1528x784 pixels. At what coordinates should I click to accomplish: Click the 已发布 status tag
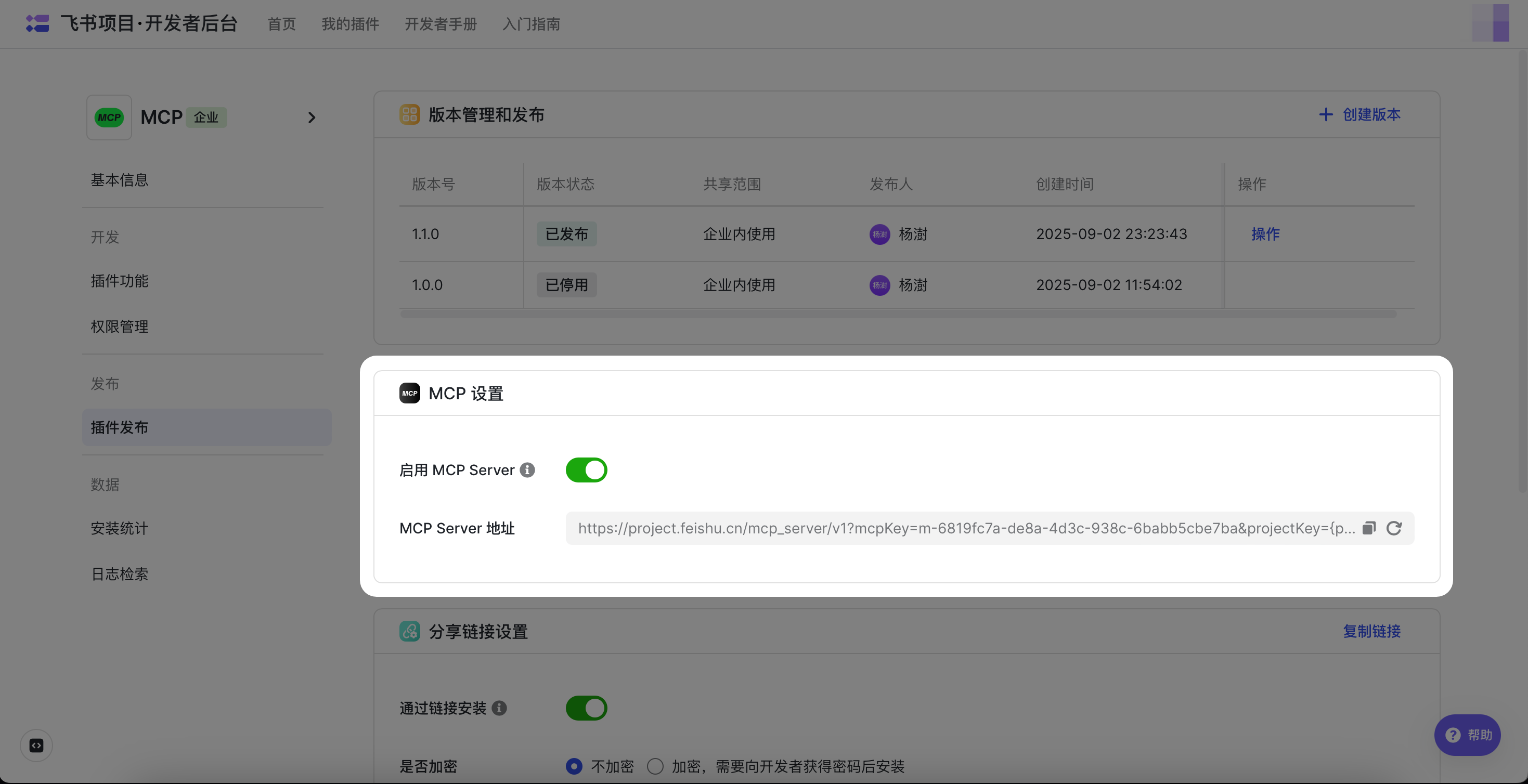click(x=566, y=234)
